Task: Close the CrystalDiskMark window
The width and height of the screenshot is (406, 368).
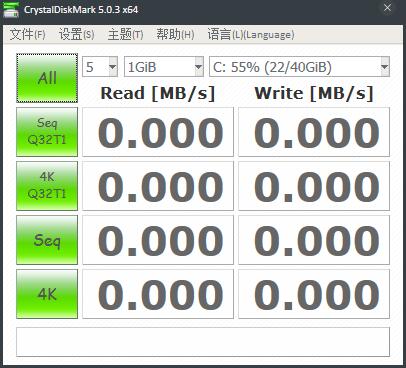Action: (387, 8)
